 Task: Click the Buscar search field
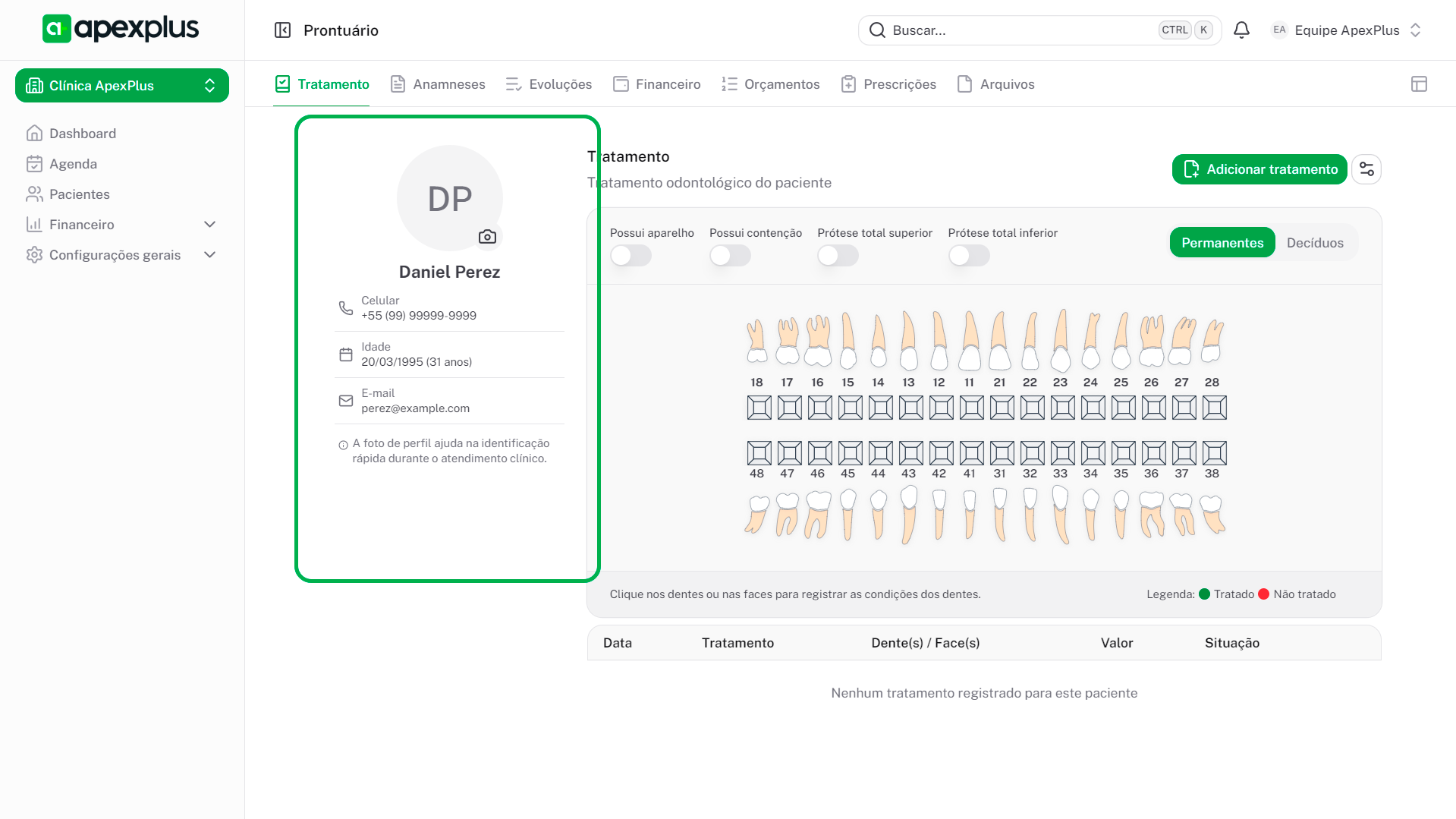(x=1017, y=30)
